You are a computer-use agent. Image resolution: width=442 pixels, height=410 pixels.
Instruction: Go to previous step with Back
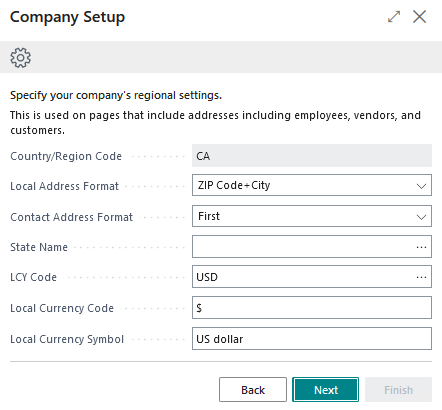pos(253,390)
